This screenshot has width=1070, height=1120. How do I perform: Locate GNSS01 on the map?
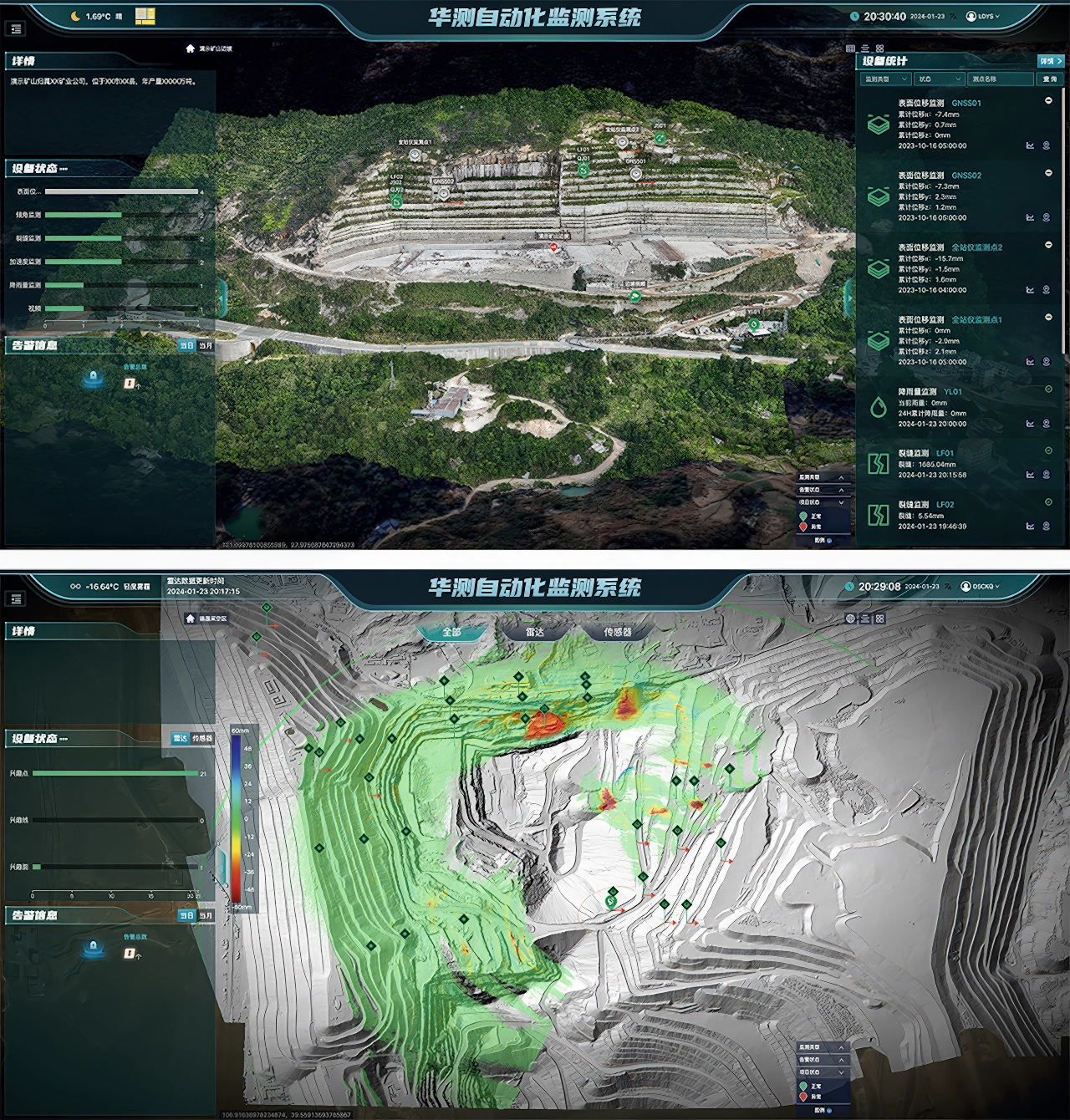point(1046,145)
